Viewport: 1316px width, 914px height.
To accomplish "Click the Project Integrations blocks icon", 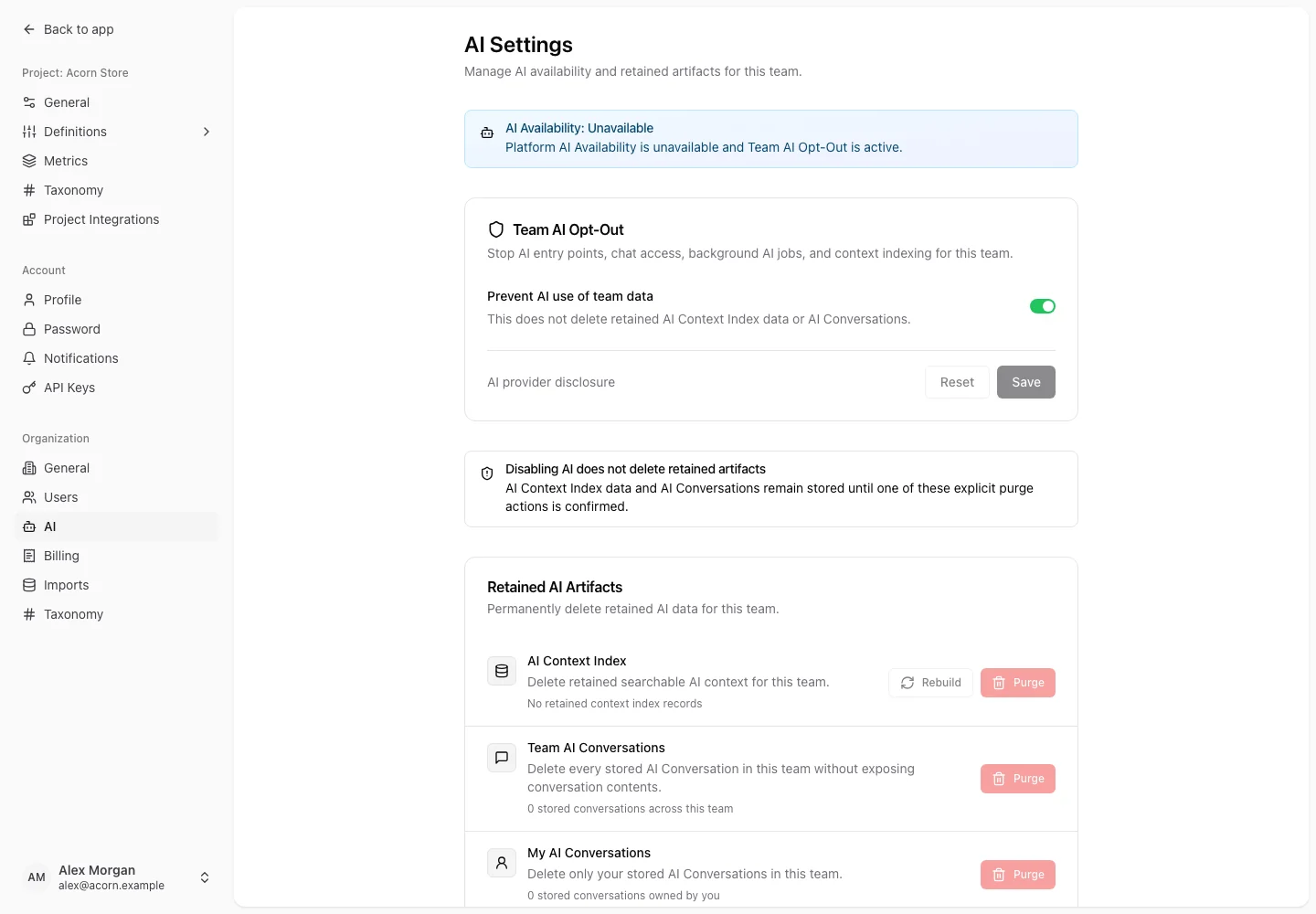I will (x=29, y=219).
